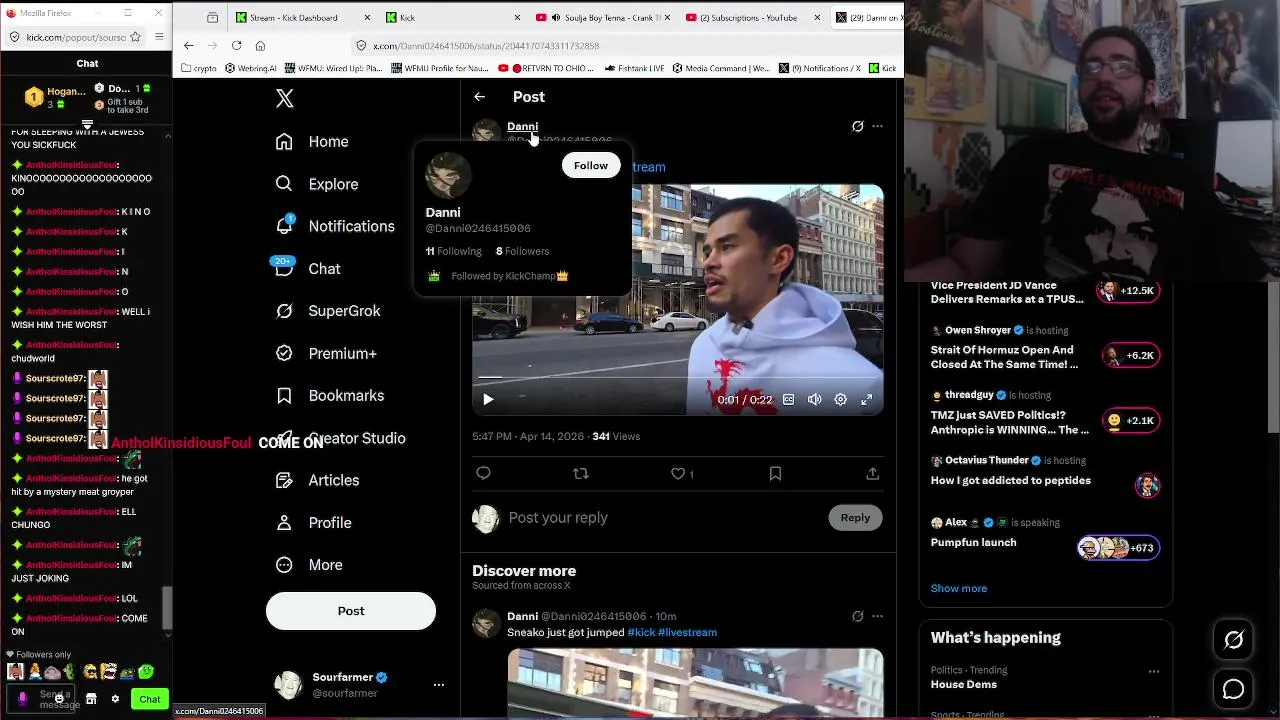1280x720 pixels.
Task: Seek on the video progress bar
Action: [x=677, y=377]
